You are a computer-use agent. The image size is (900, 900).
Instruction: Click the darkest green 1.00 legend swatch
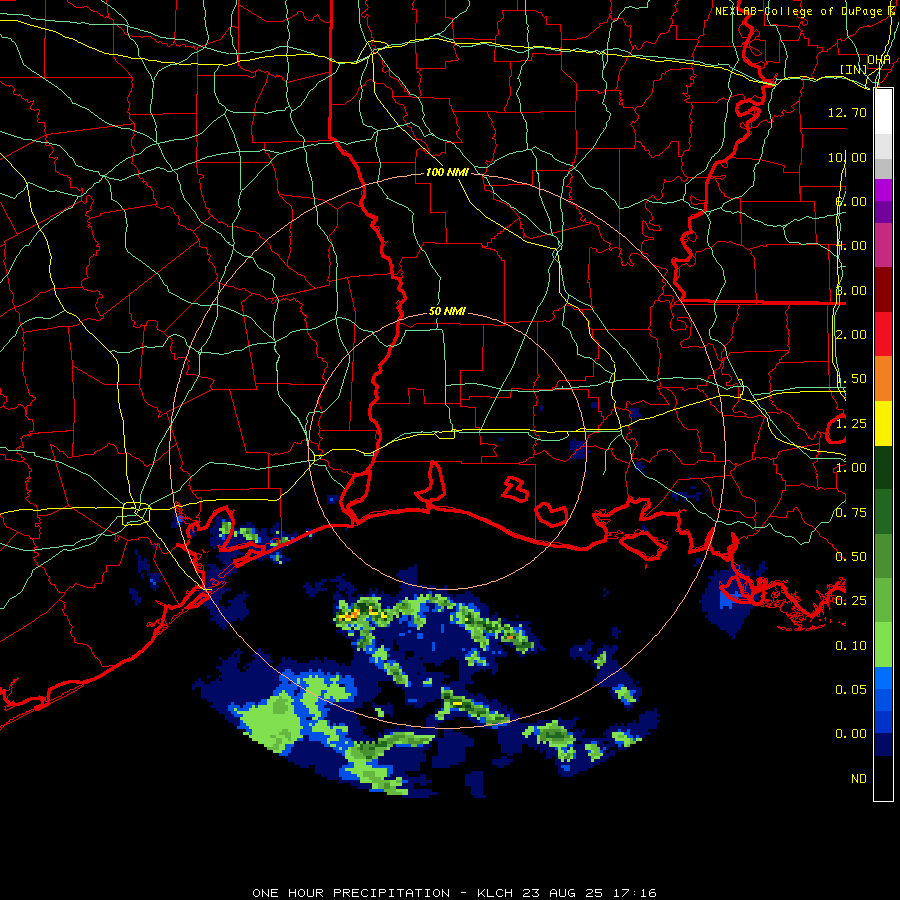[883, 467]
